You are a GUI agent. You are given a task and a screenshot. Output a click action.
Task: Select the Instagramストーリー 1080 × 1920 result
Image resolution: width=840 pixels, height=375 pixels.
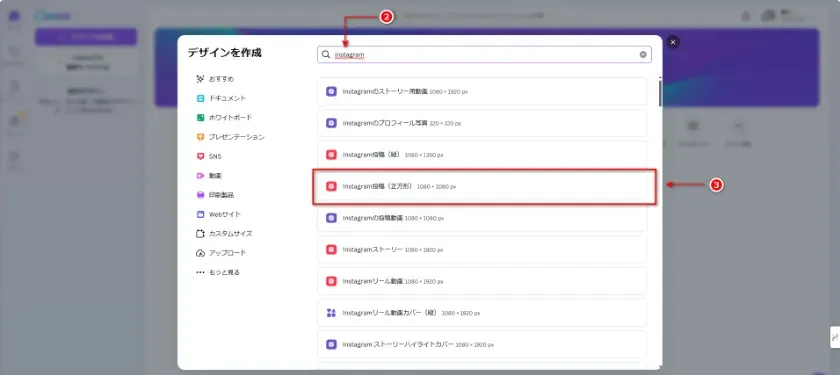tap(482, 250)
